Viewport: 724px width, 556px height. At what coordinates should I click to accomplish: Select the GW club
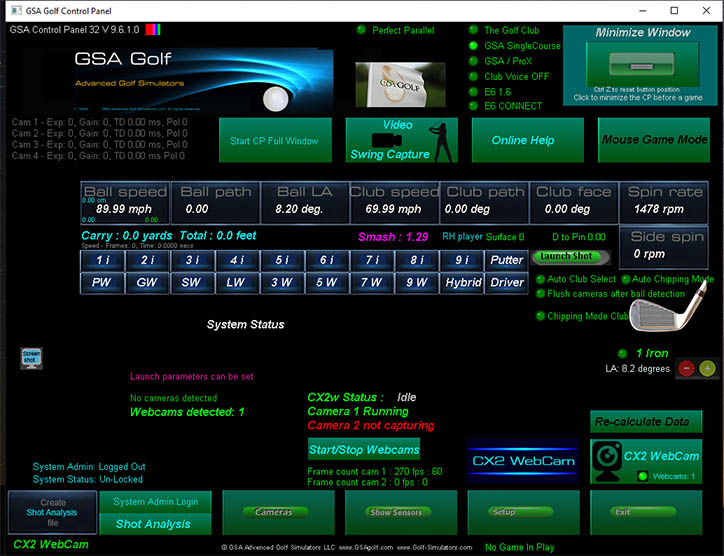(x=147, y=283)
